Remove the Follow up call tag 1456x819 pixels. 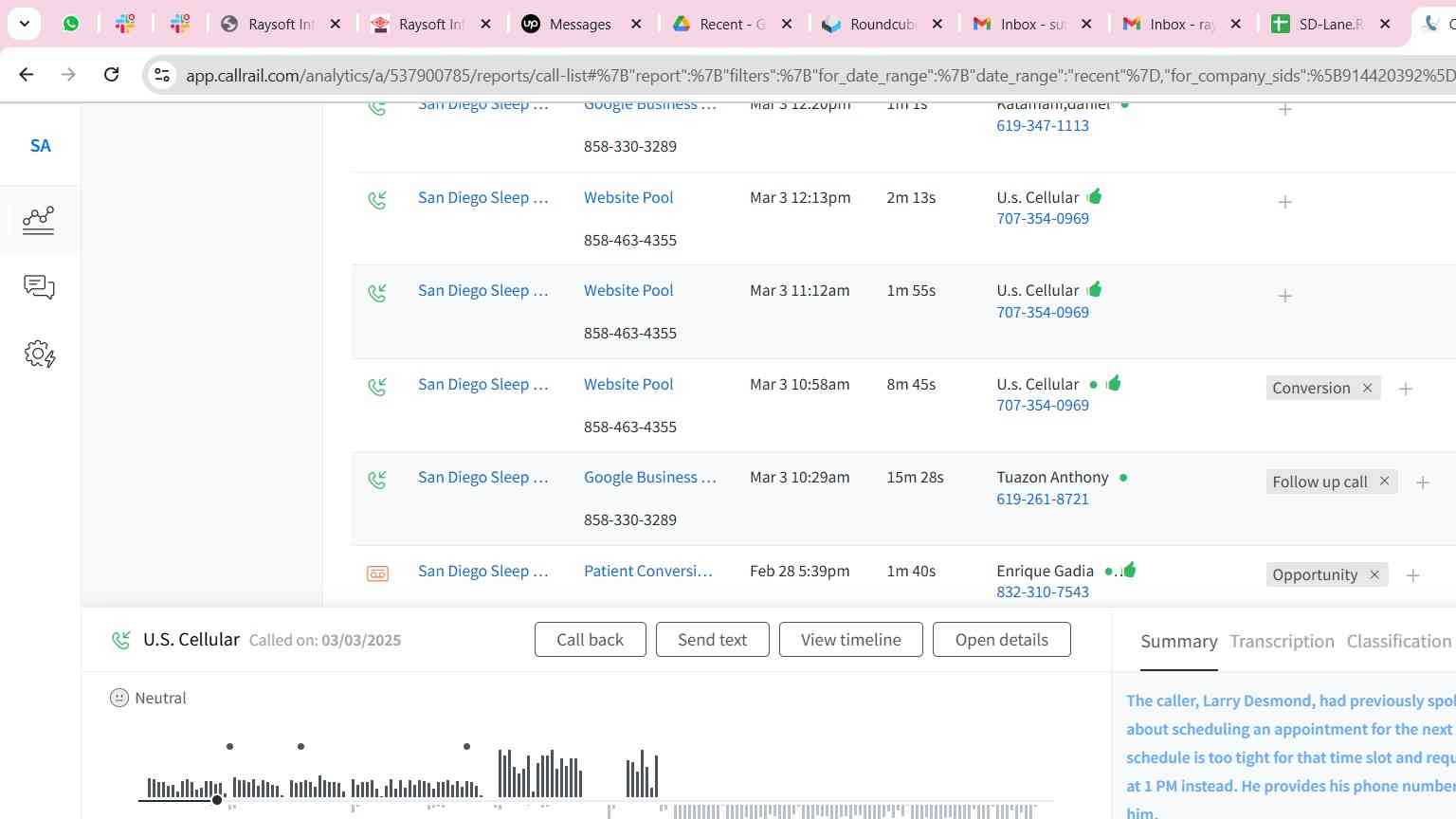pyautogui.click(x=1384, y=481)
